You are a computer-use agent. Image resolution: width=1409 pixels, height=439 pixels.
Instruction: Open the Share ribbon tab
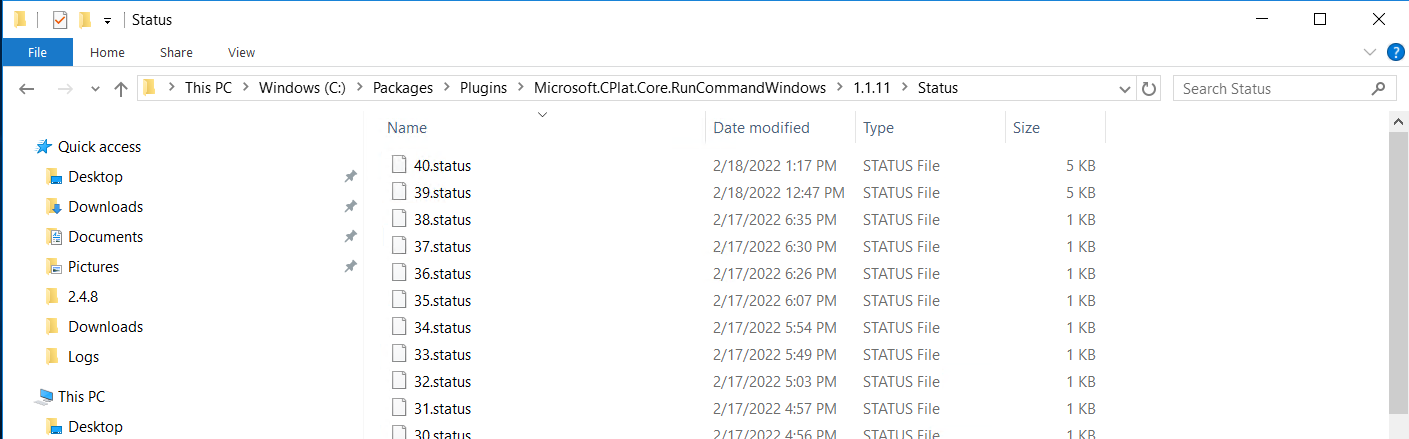176,52
